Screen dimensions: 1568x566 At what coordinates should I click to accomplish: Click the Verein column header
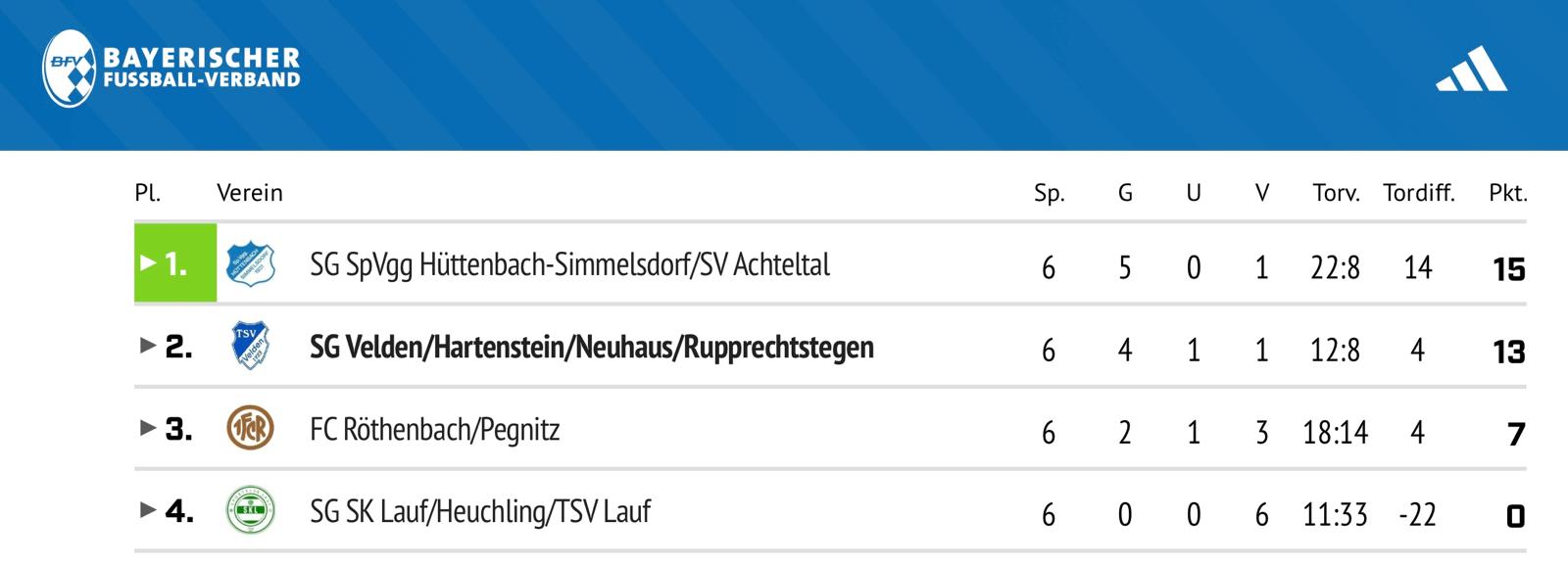tap(250, 193)
